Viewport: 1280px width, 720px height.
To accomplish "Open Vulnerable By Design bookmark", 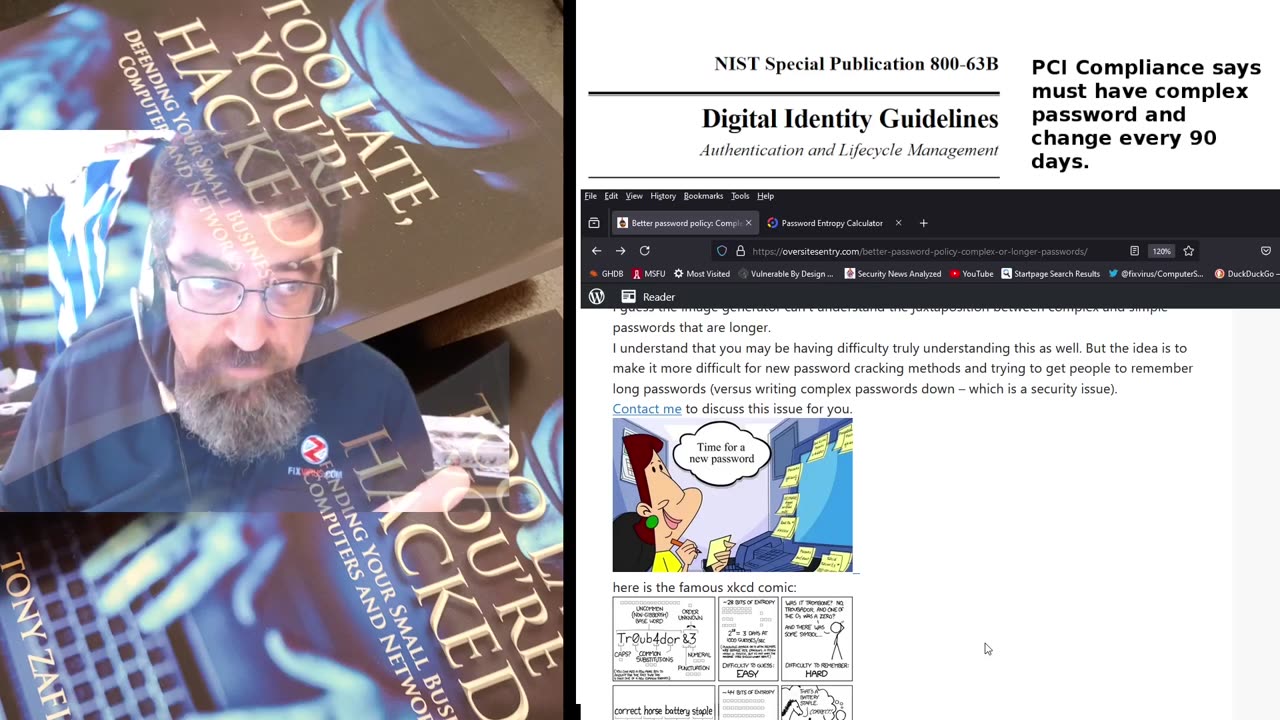I will click(786, 274).
